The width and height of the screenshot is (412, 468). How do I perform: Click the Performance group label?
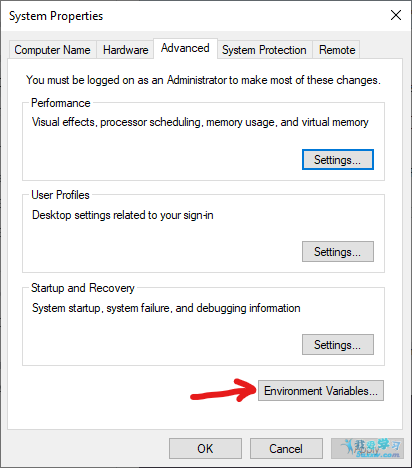(61, 103)
